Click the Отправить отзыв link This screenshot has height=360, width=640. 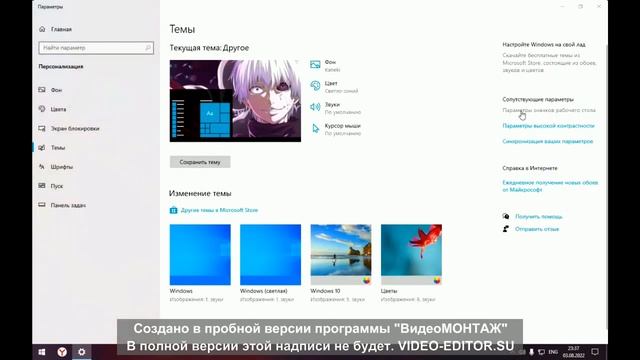click(537, 229)
